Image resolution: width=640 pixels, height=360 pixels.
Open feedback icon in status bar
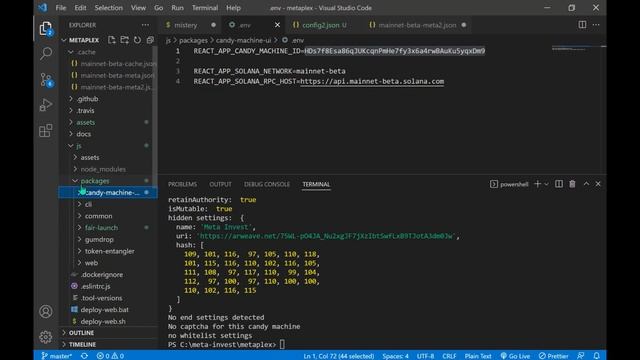(x=580, y=356)
